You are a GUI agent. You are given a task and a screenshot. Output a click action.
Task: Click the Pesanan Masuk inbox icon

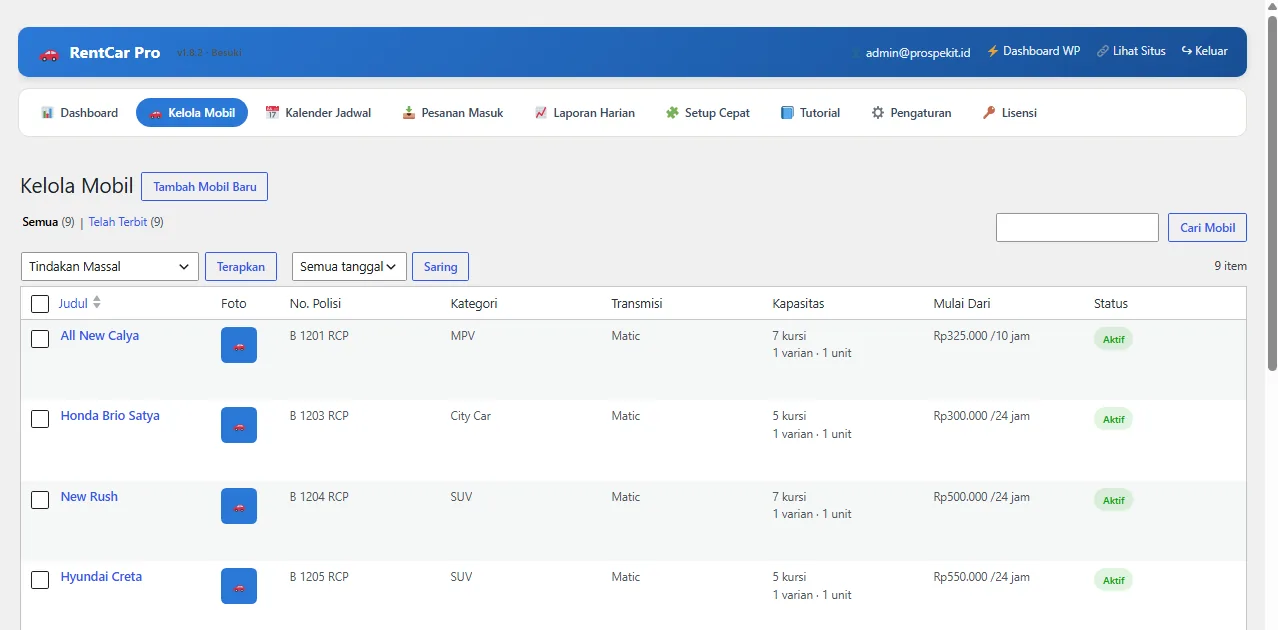pyautogui.click(x=408, y=113)
